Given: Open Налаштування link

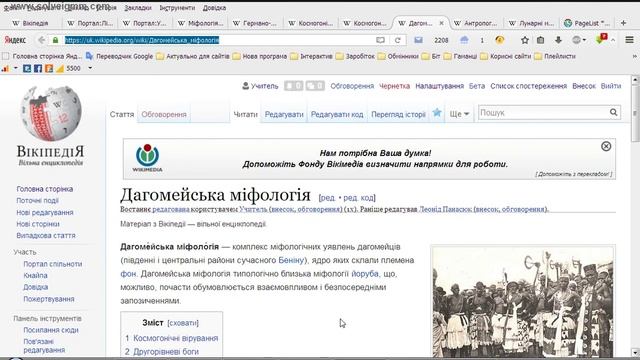Looking at the screenshot, I should (x=440, y=86).
